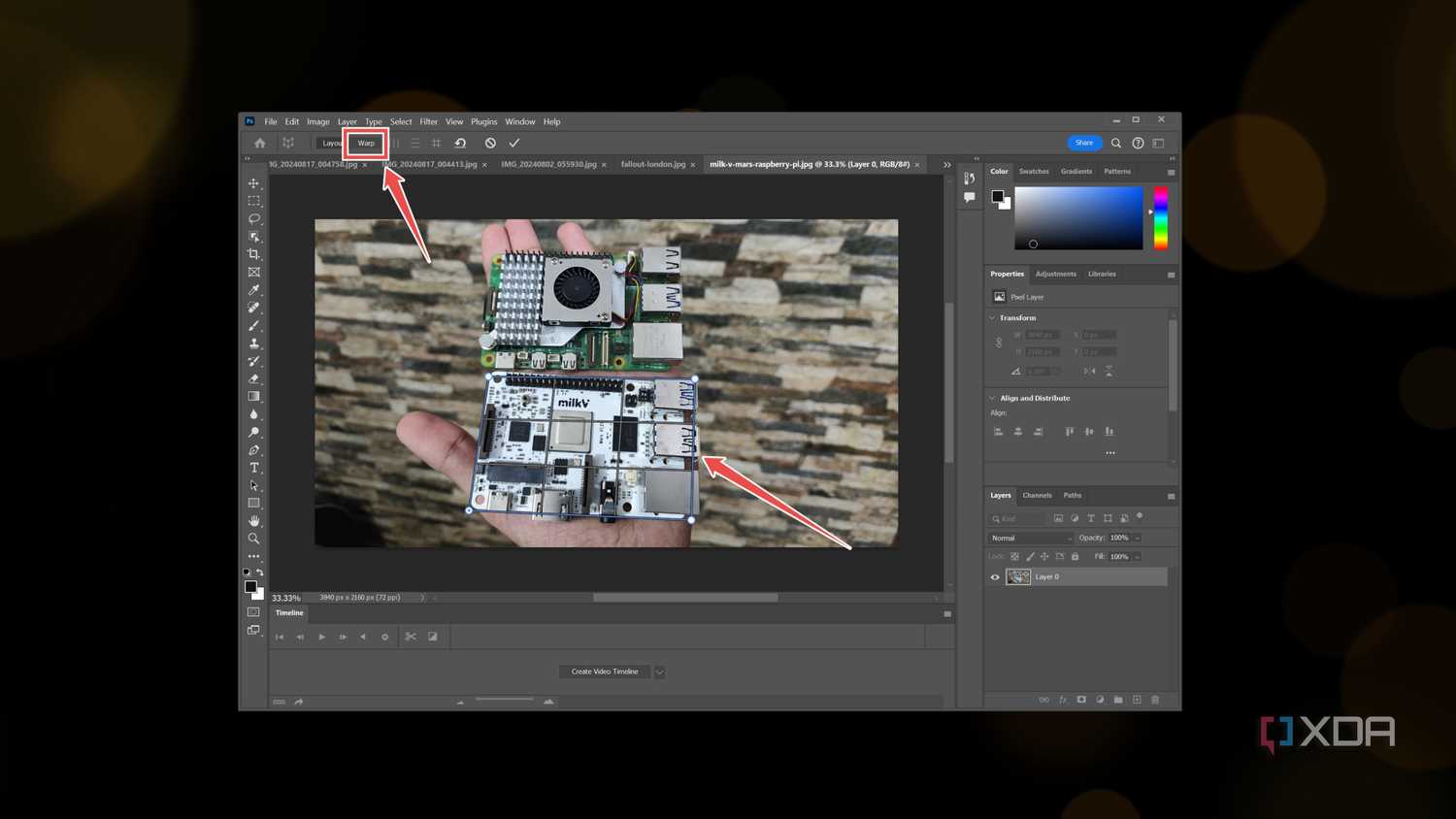This screenshot has width=1456, height=819.
Task: Select the Brush tool
Action: coord(254,326)
